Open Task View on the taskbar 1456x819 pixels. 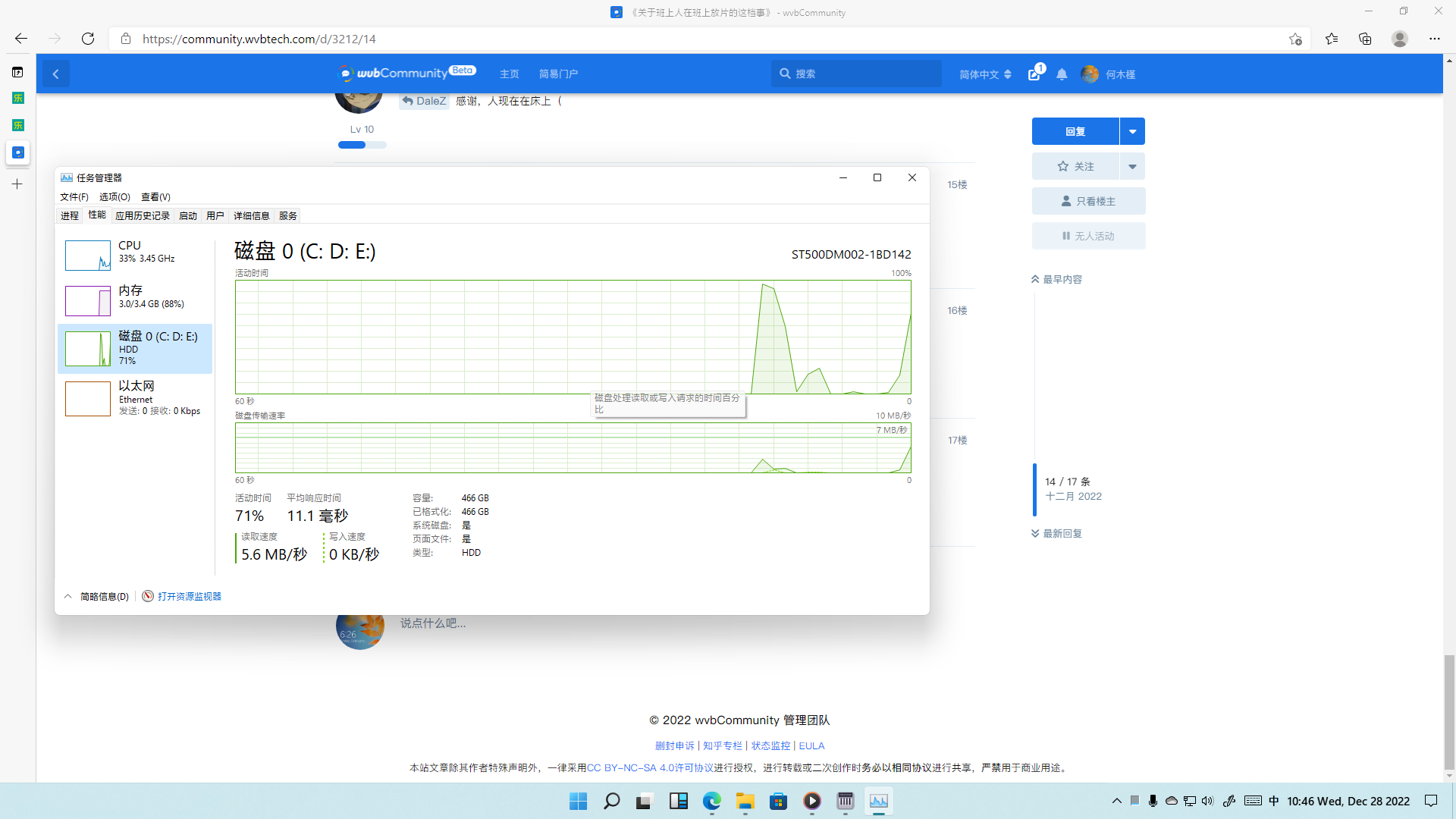point(644,801)
